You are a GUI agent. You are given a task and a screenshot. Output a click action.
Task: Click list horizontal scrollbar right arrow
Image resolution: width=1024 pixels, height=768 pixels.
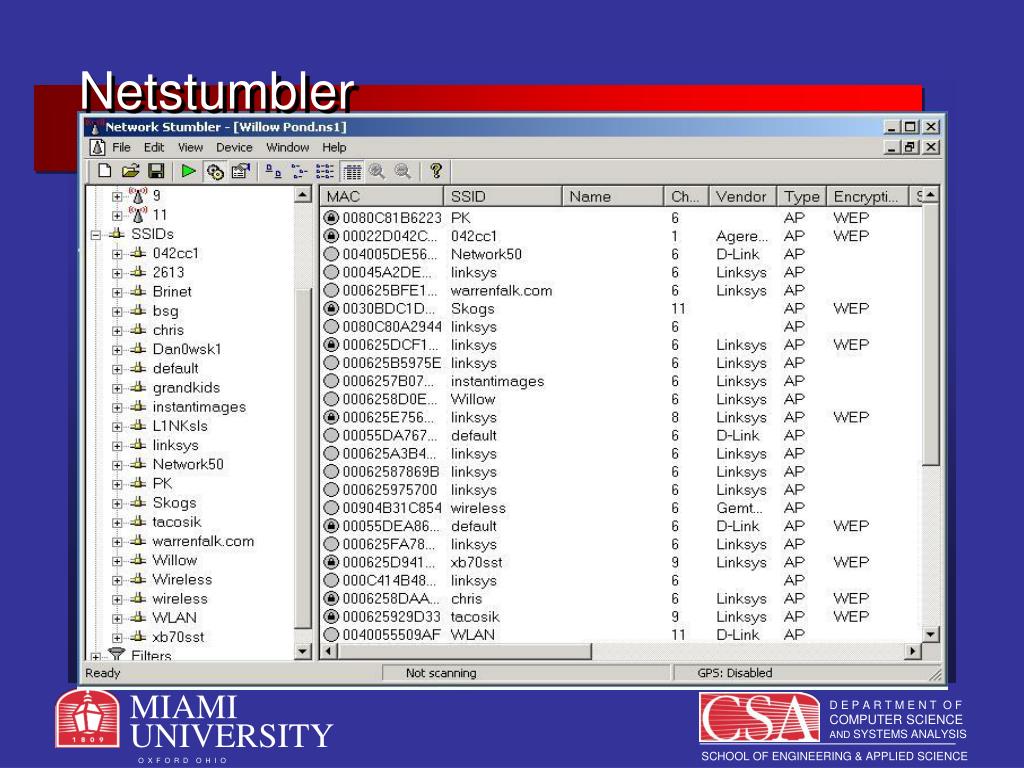tap(912, 651)
